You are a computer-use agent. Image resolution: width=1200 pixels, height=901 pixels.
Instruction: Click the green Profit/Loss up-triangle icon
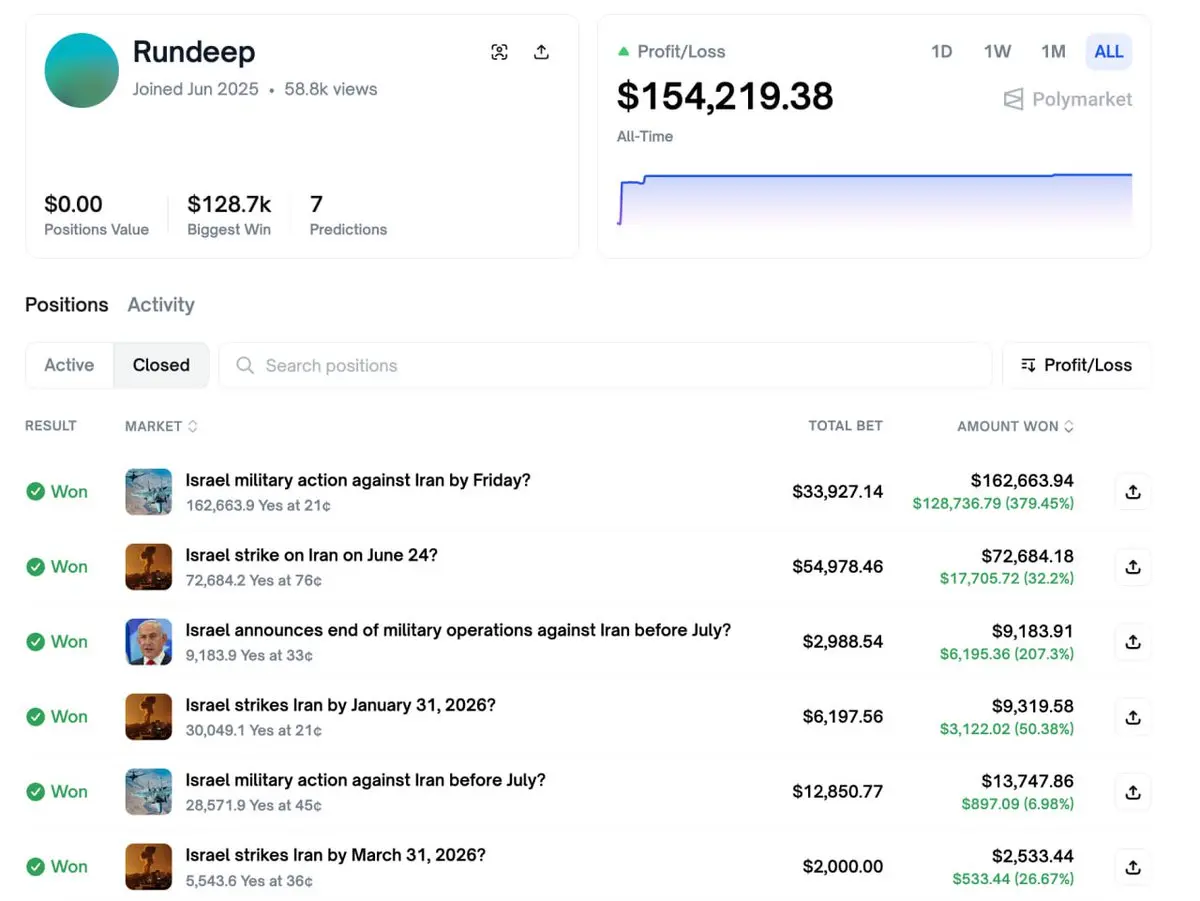tap(624, 51)
